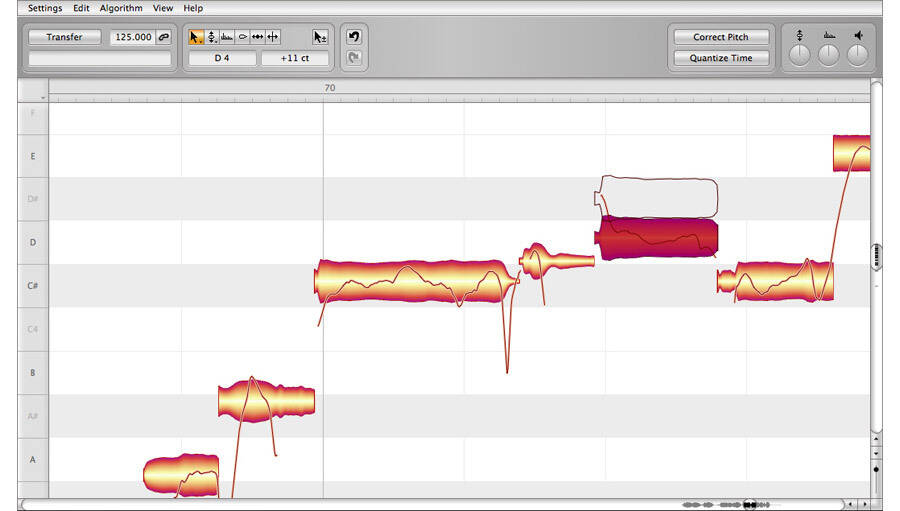Click the D# key in pitch ruler
The width and height of the screenshot is (900, 511).
point(33,199)
